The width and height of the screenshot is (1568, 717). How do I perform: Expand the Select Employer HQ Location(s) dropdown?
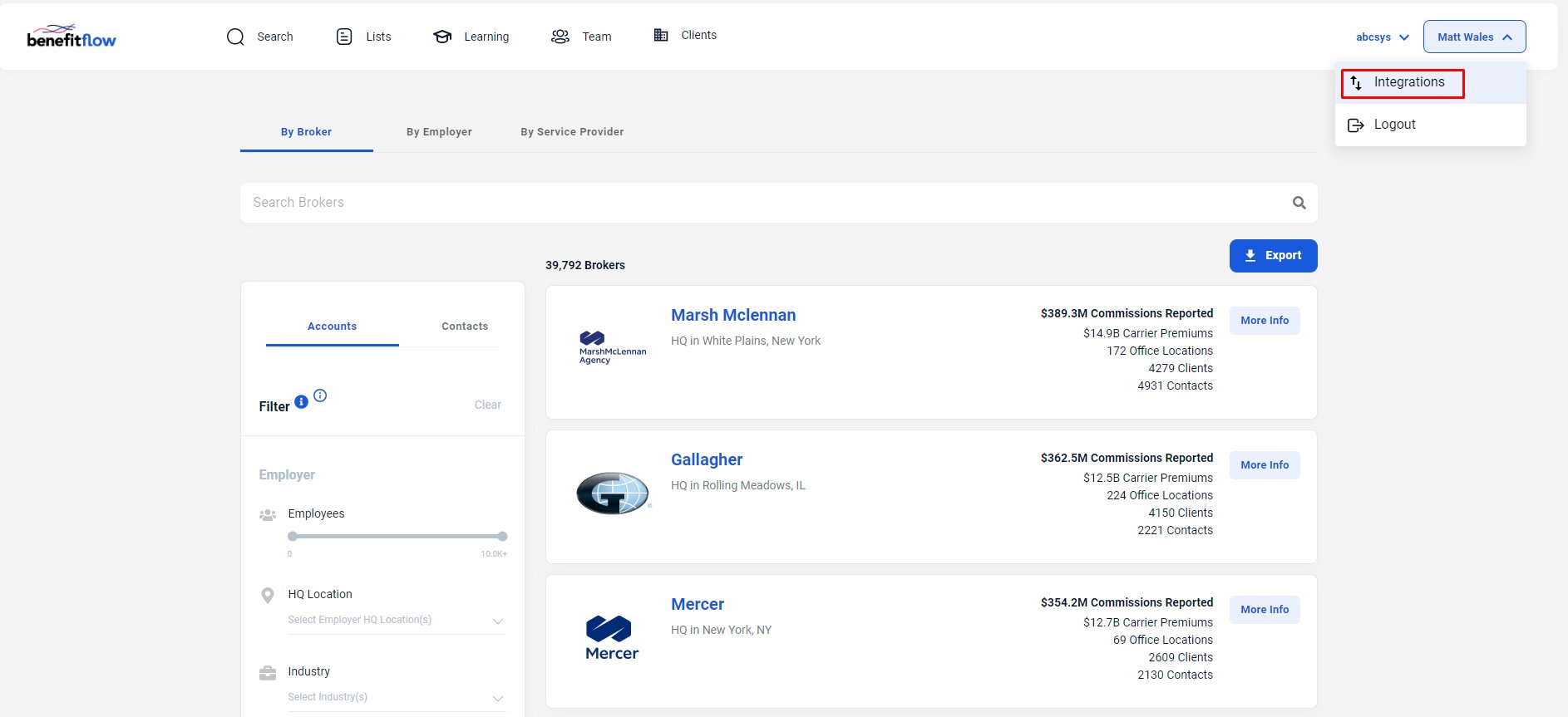tap(397, 620)
